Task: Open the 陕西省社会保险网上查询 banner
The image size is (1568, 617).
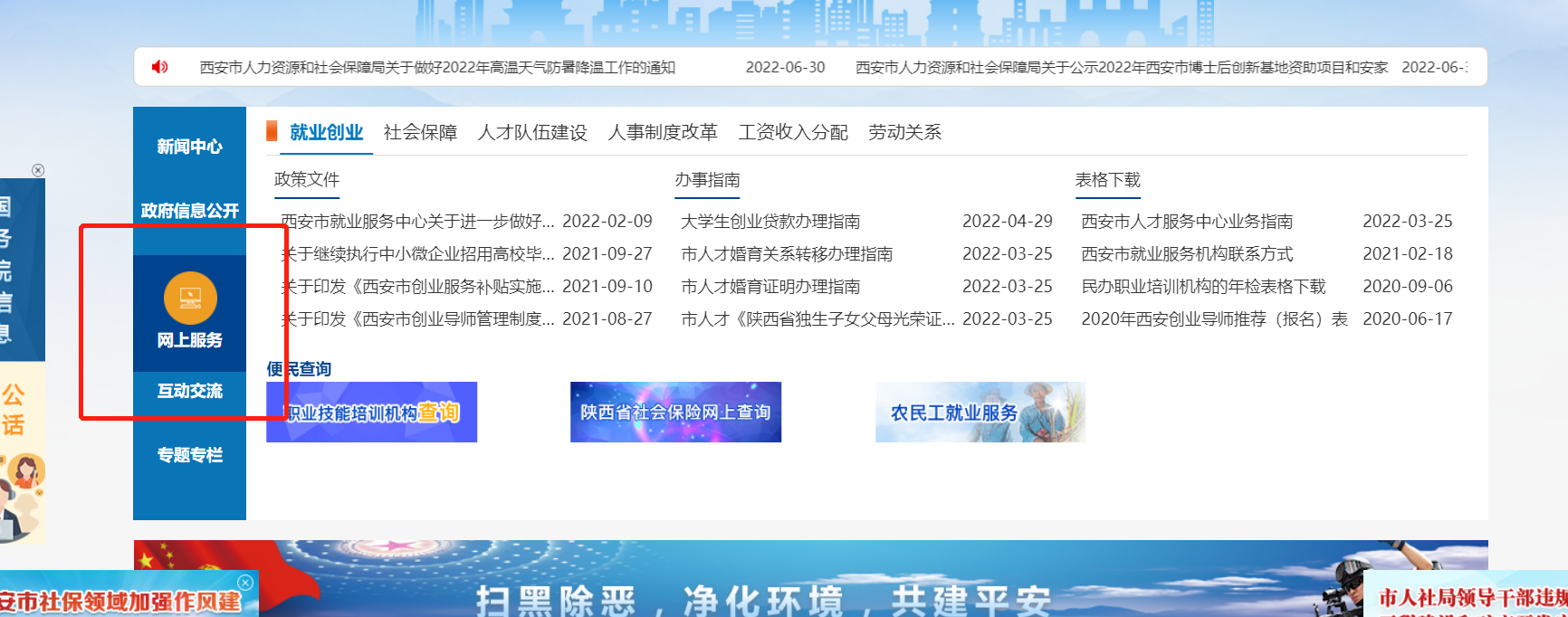Action: (x=675, y=413)
